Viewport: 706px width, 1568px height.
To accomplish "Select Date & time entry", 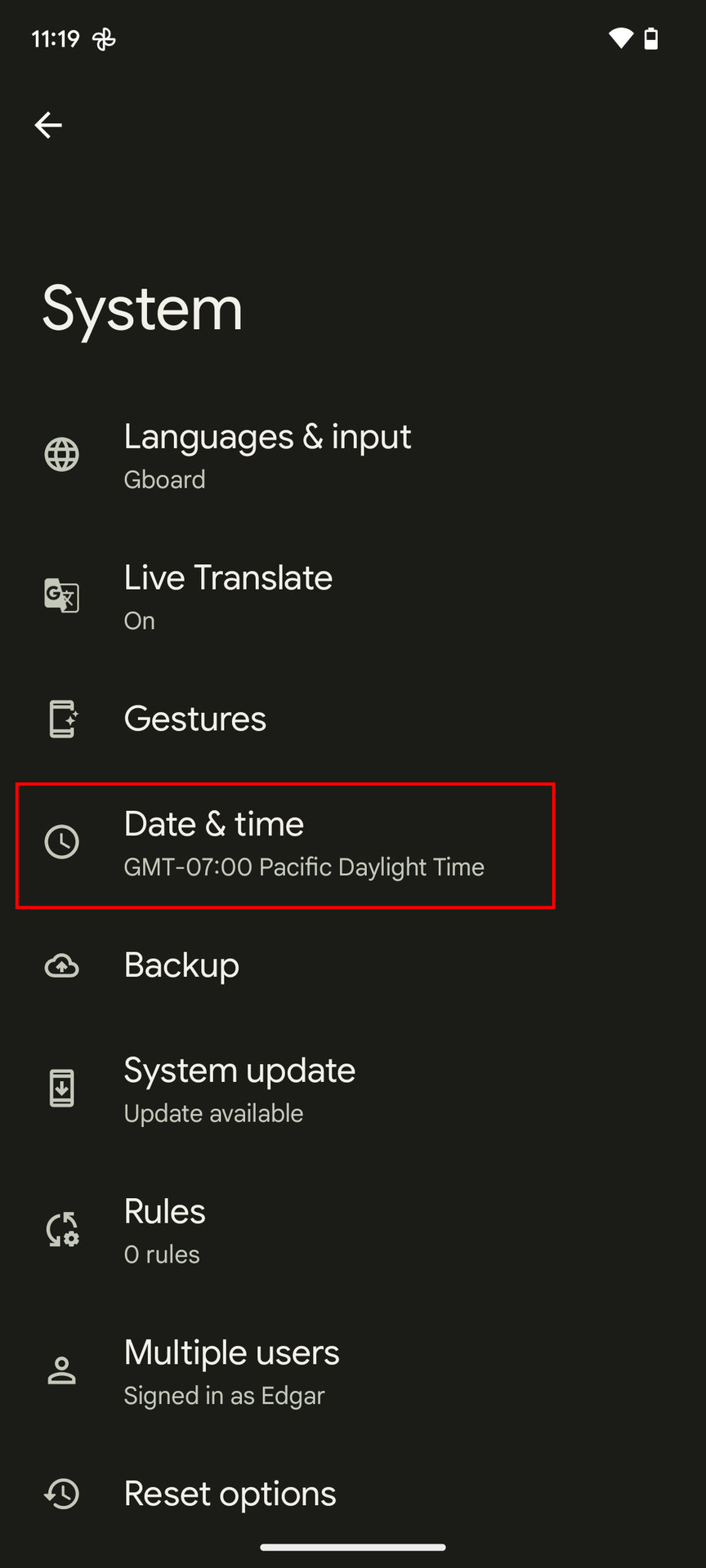I will click(x=214, y=825).
